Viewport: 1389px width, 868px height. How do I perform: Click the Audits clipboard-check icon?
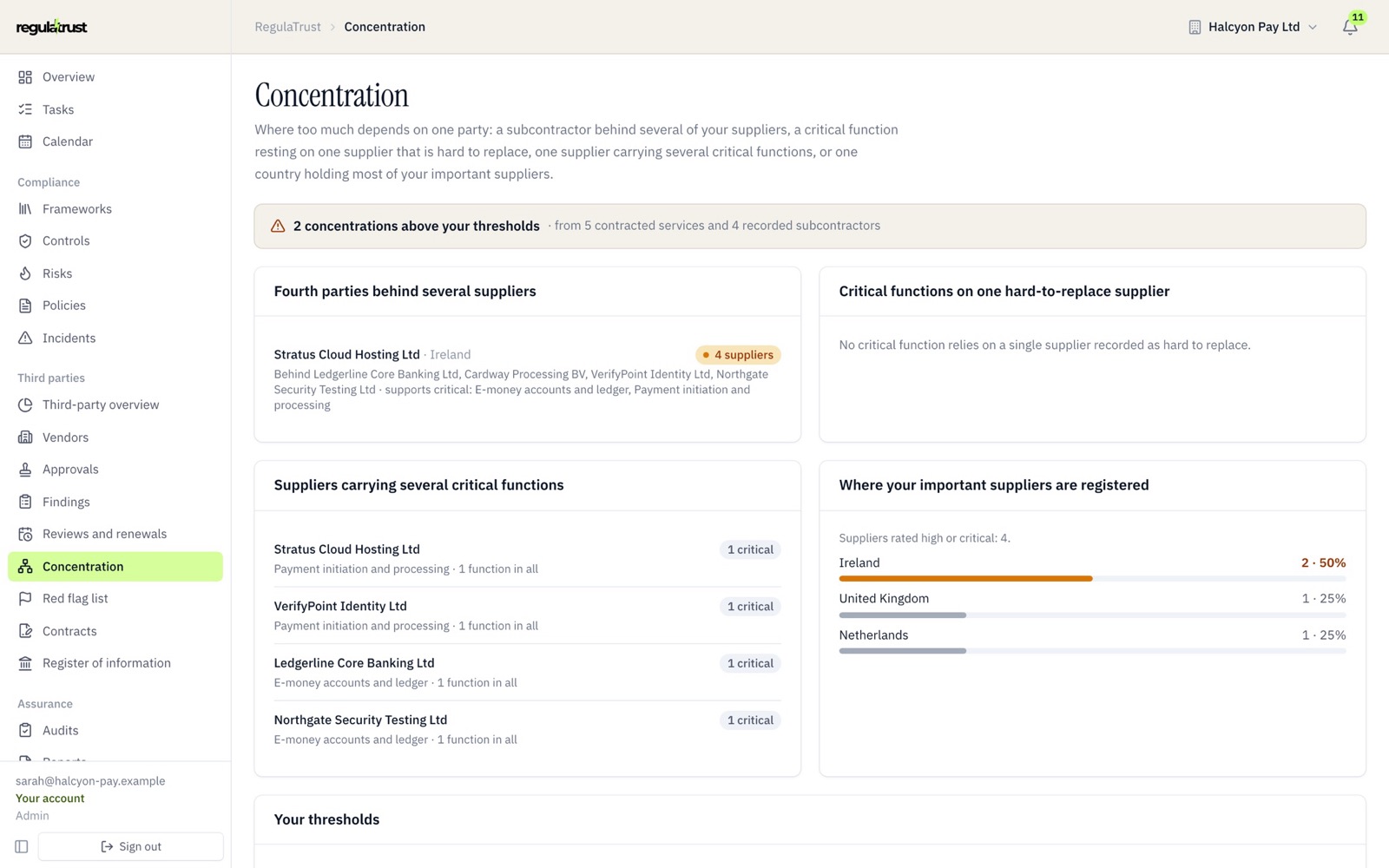25,731
